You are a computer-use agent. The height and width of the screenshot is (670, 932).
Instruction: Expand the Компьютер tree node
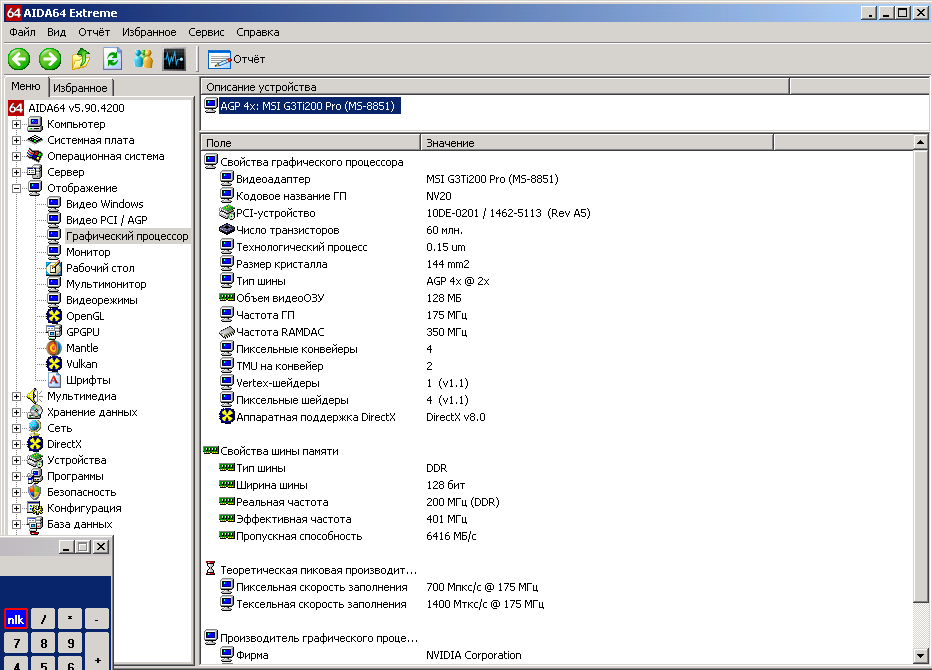[x=17, y=124]
